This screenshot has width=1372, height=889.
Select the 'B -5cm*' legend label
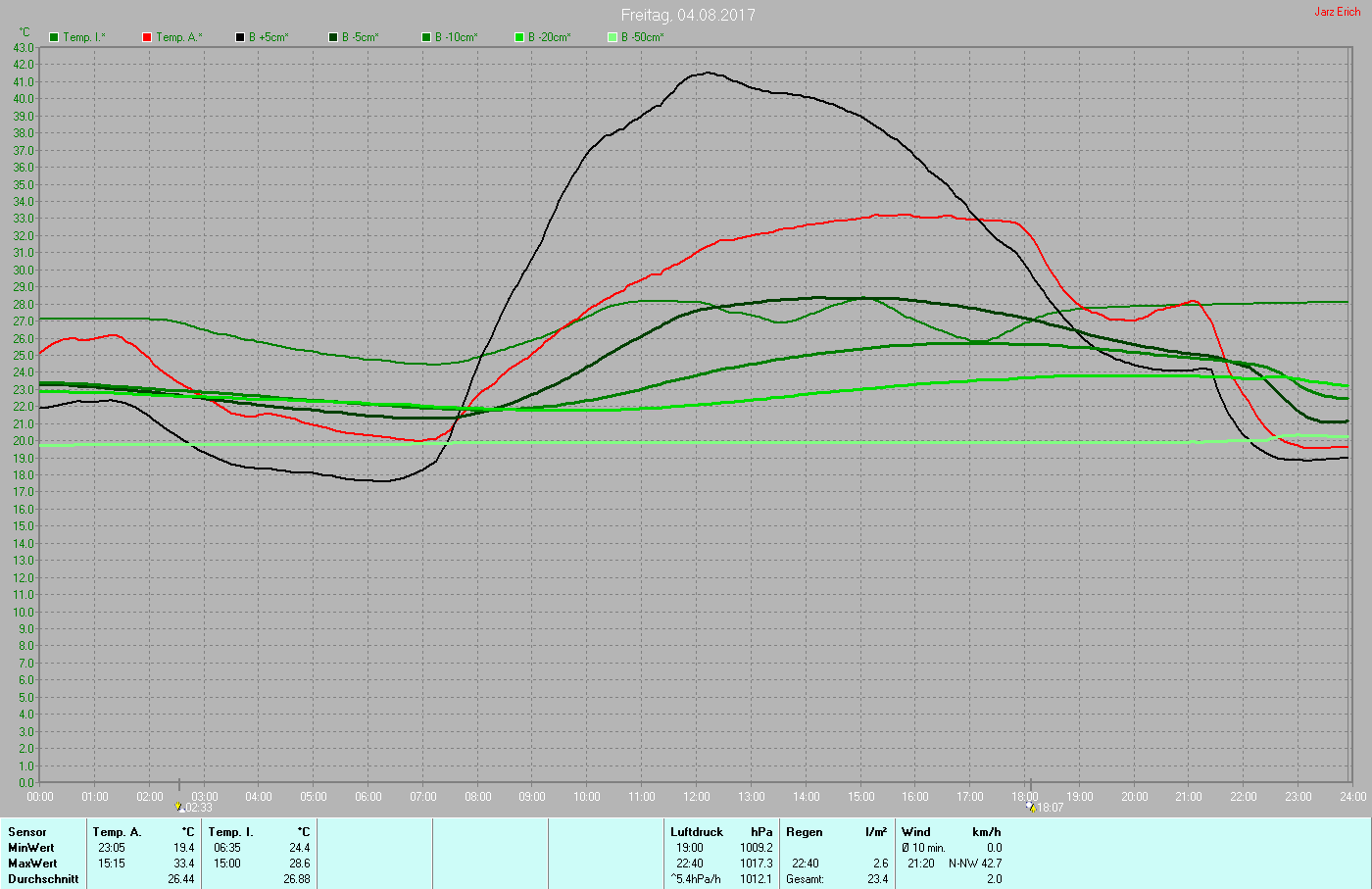[361, 37]
